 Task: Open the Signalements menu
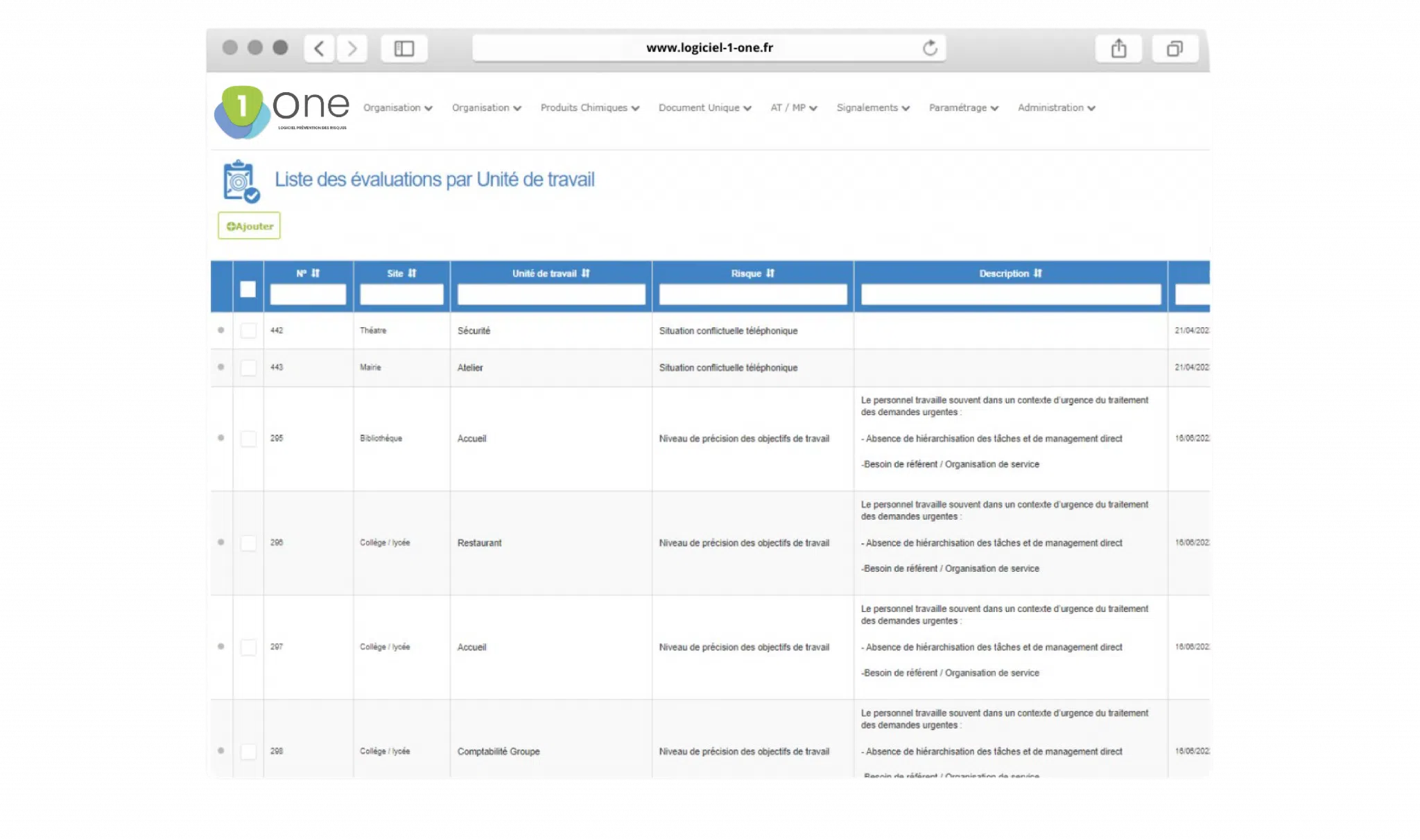point(872,107)
